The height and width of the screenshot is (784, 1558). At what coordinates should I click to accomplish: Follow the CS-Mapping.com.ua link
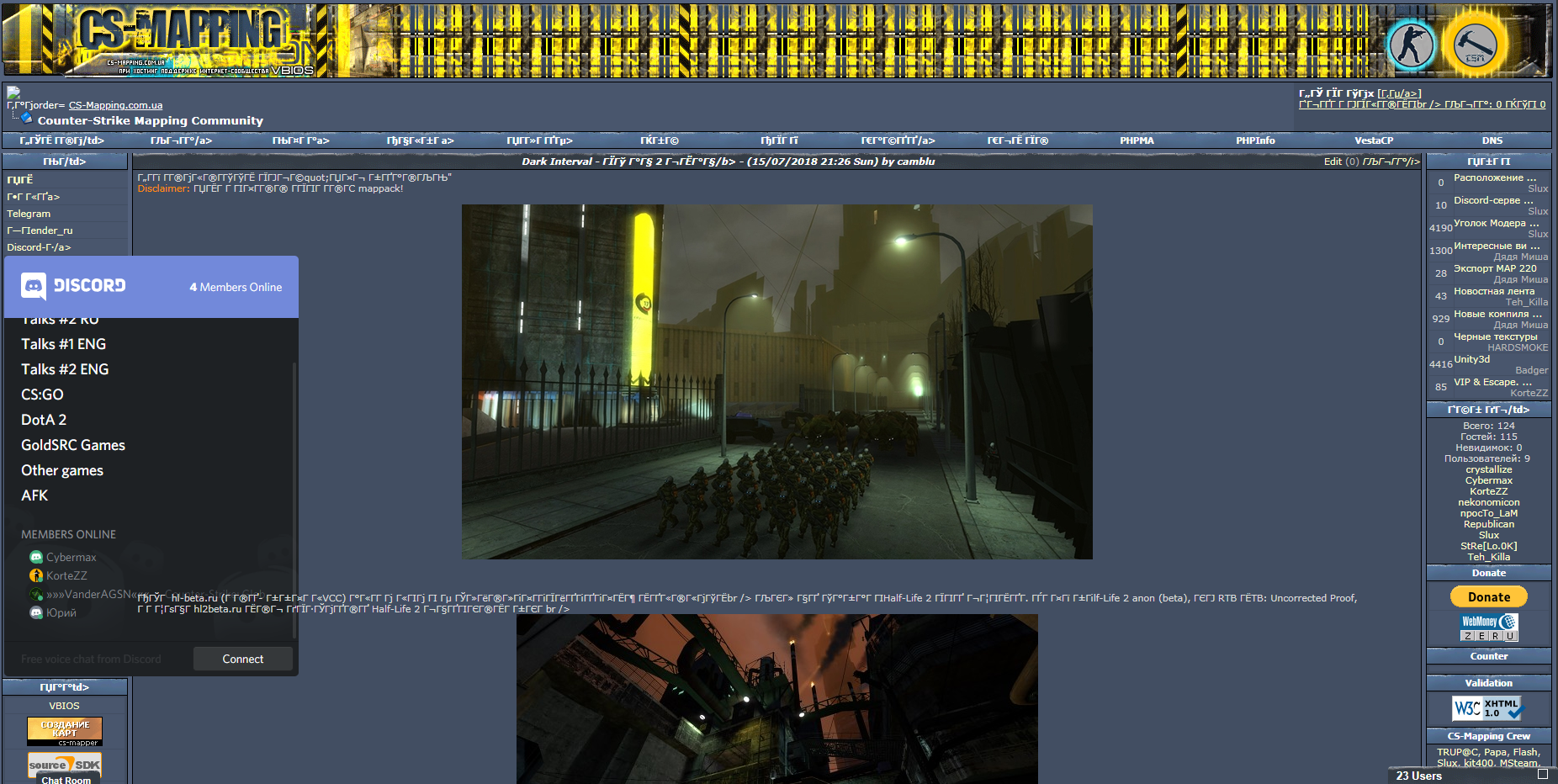coord(115,105)
